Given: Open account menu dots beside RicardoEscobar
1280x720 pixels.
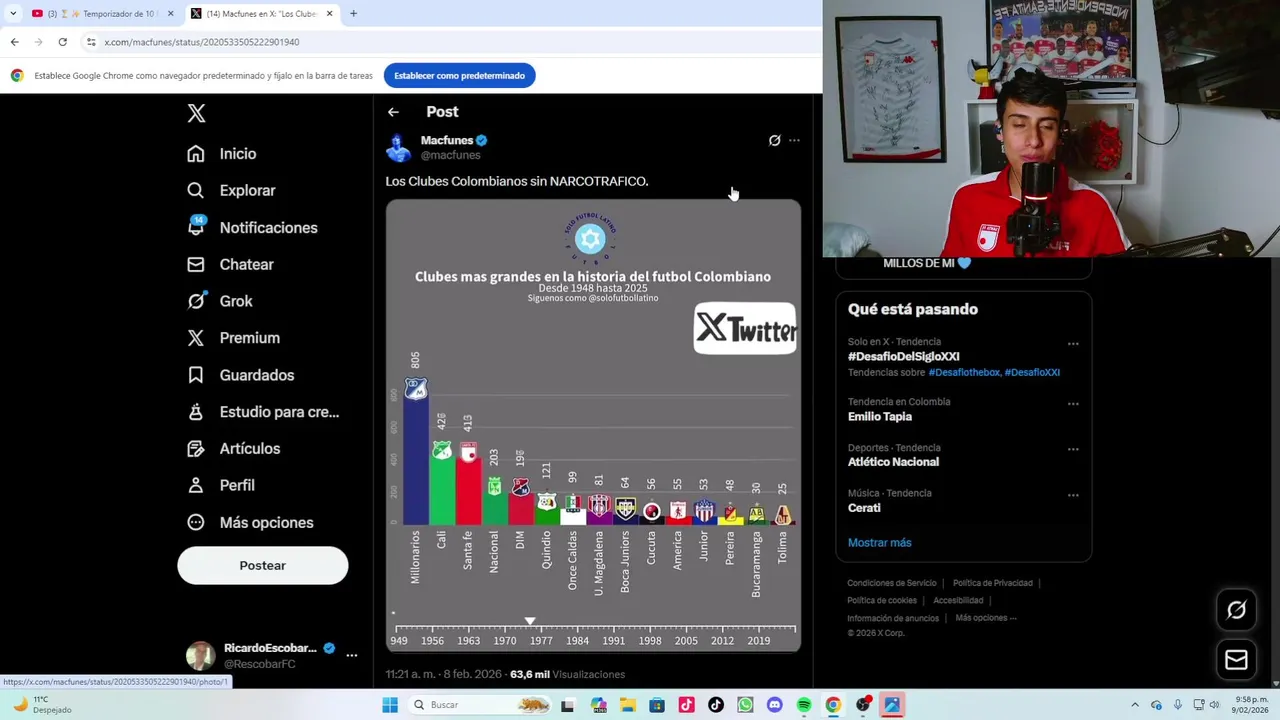Looking at the screenshot, I should click(351, 655).
